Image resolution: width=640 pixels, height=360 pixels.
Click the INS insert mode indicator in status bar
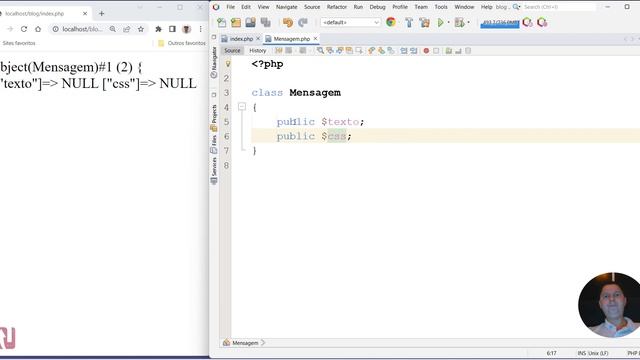click(582, 353)
